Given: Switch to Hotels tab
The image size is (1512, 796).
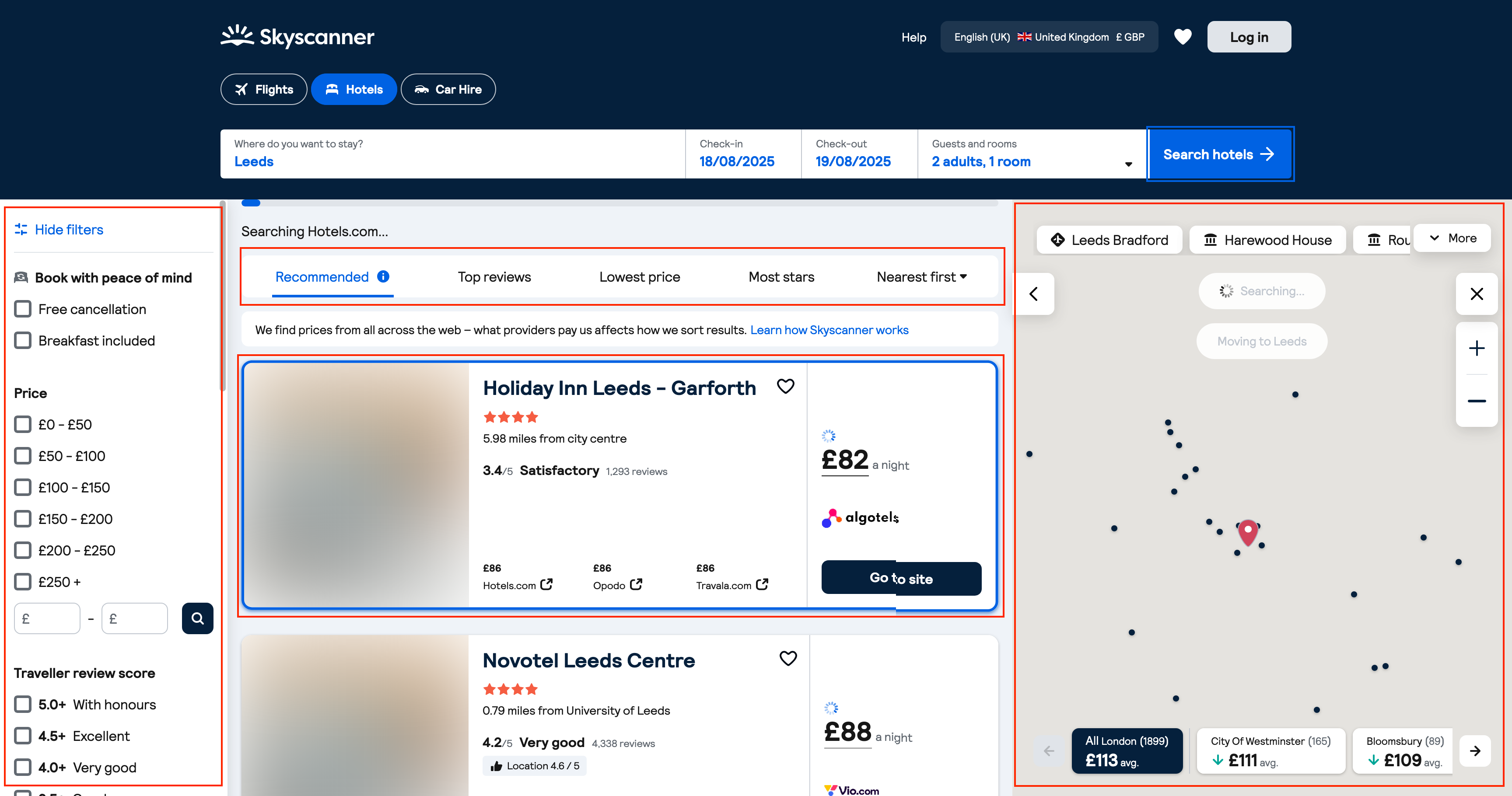Looking at the screenshot, I should point(354,89).
